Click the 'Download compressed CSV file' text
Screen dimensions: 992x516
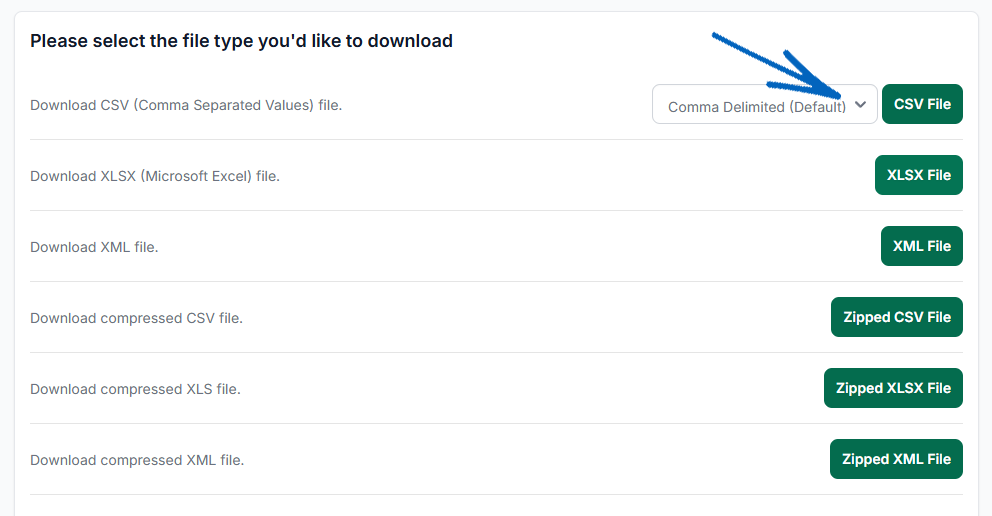[137, 318]
